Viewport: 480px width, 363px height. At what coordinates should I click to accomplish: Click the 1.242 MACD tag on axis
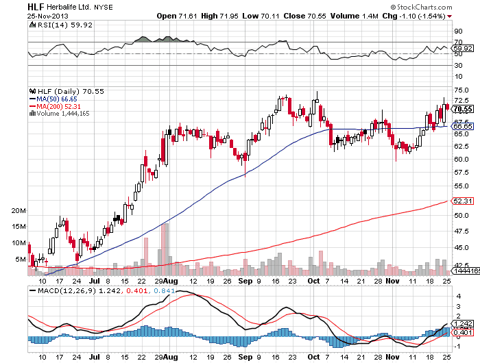click(x=462, y=324)
